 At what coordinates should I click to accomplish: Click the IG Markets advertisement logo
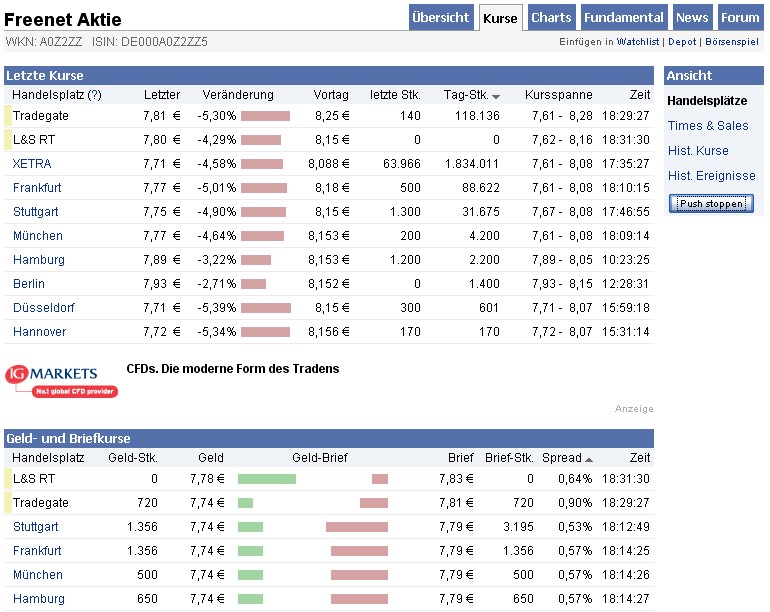(x=61, y=381)
